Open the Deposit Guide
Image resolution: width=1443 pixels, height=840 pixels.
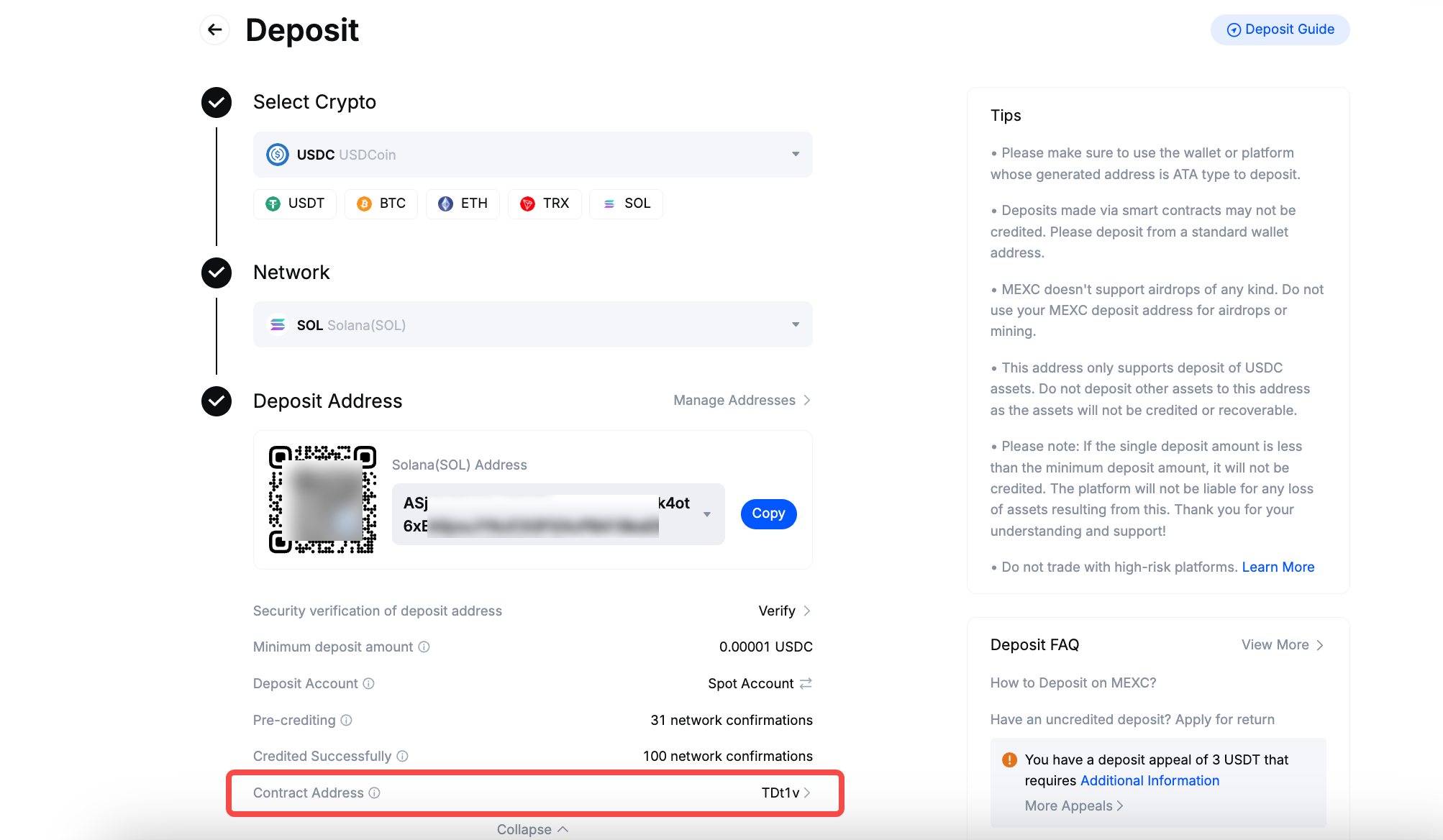pyautogui.click(x=1280, y=29)
